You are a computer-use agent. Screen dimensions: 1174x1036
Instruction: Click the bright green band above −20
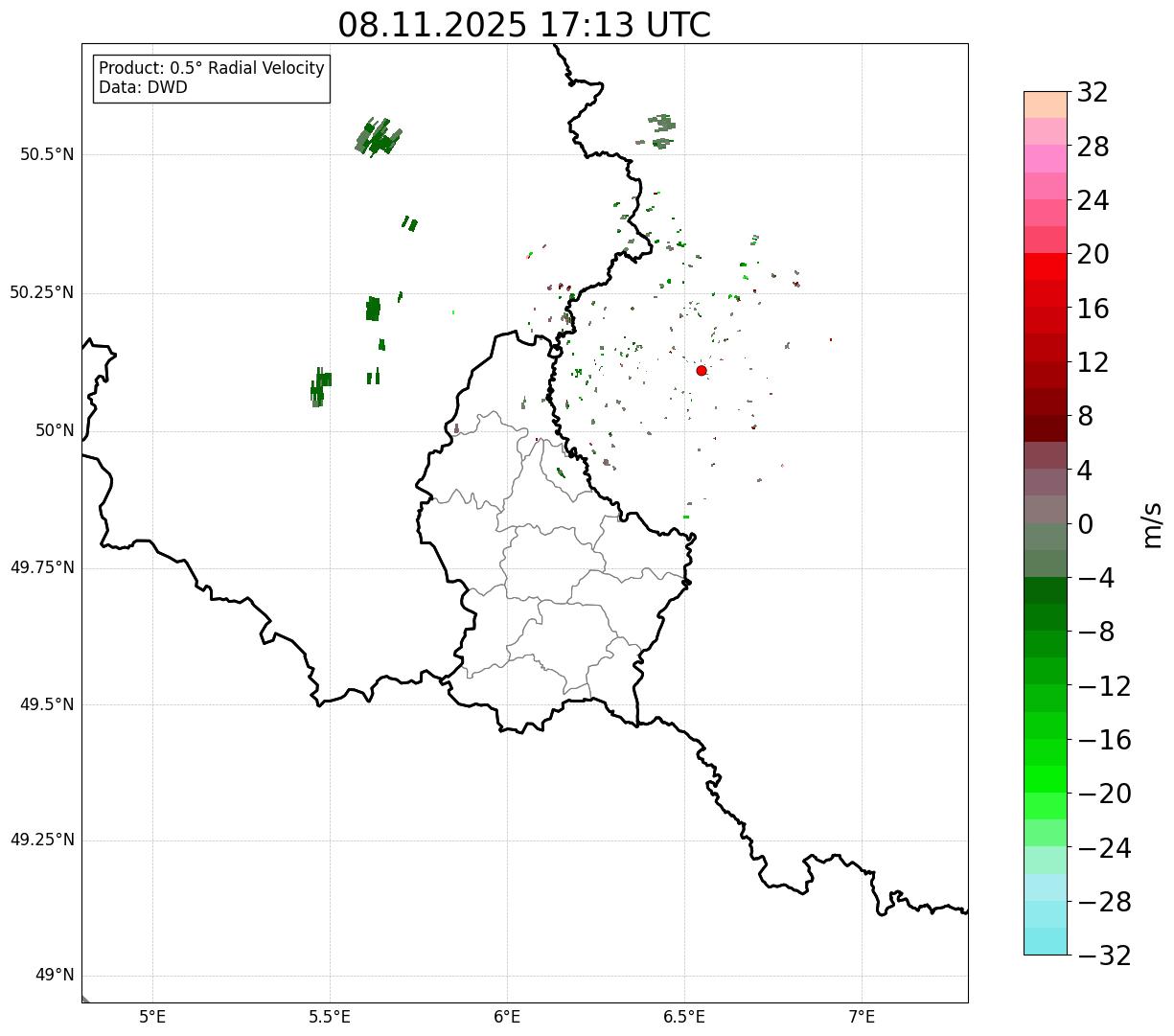[x=1046, y=779]
